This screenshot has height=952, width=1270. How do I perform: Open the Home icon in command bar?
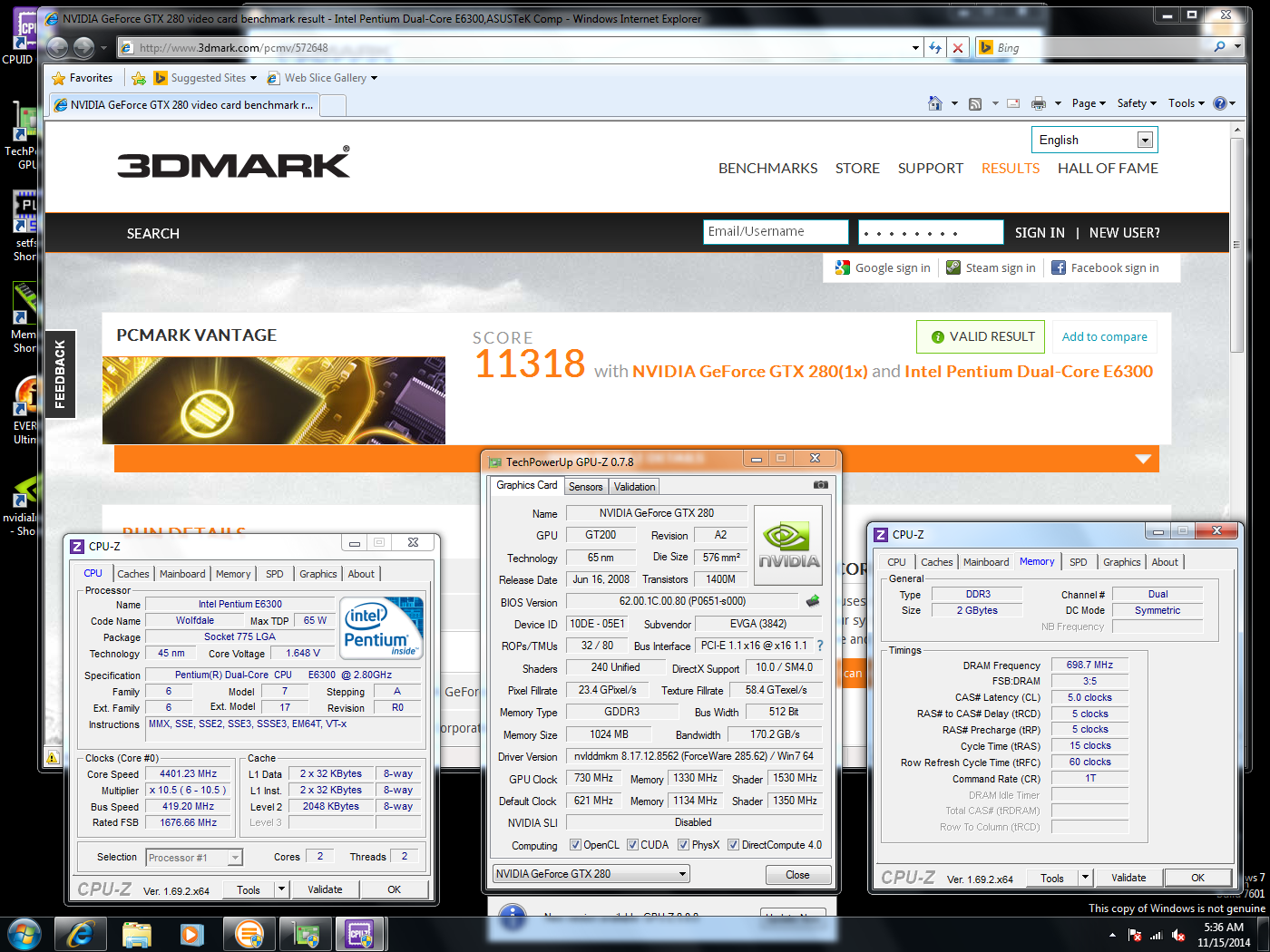tap(935, 103)
